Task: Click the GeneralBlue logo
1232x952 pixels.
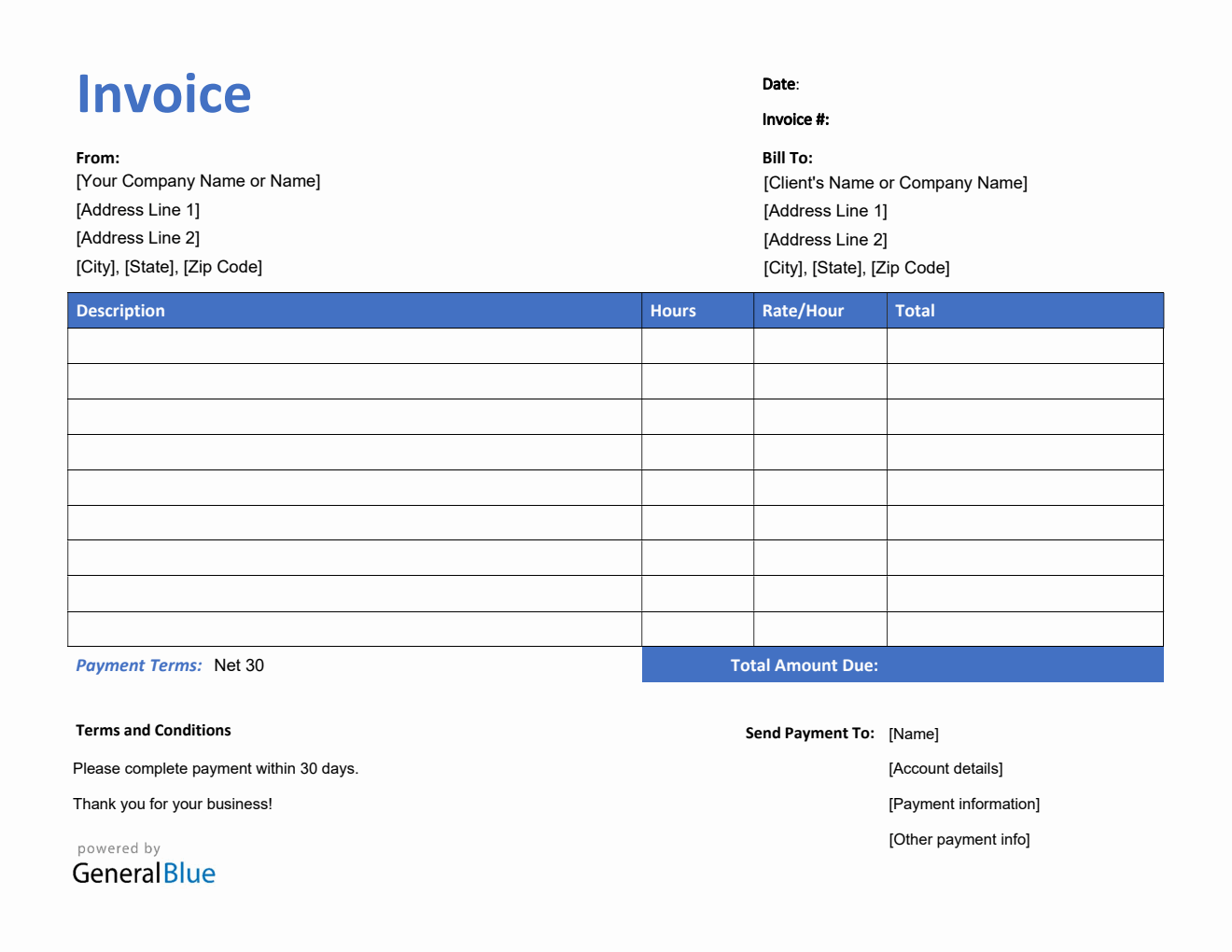Action: (143, 873)
